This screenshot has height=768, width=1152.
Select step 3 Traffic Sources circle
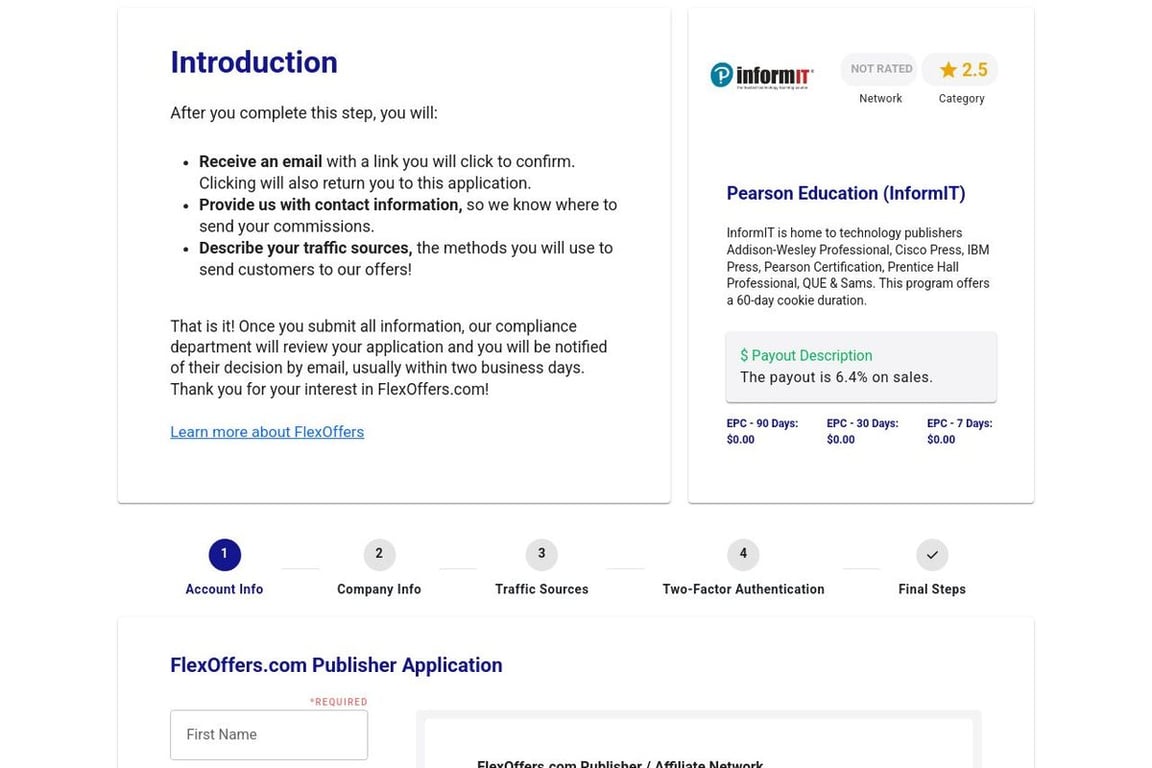[541, 555]
